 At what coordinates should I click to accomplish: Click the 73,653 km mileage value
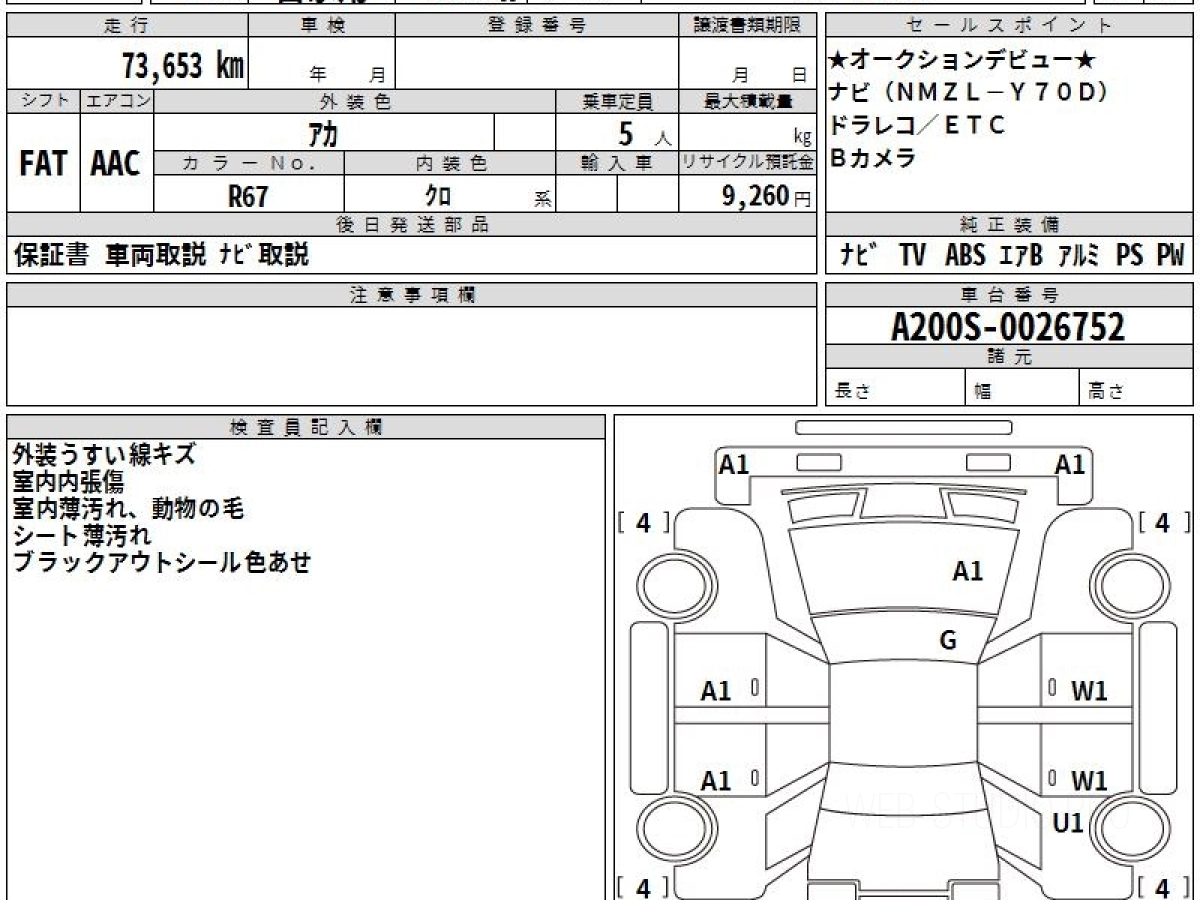183,66
